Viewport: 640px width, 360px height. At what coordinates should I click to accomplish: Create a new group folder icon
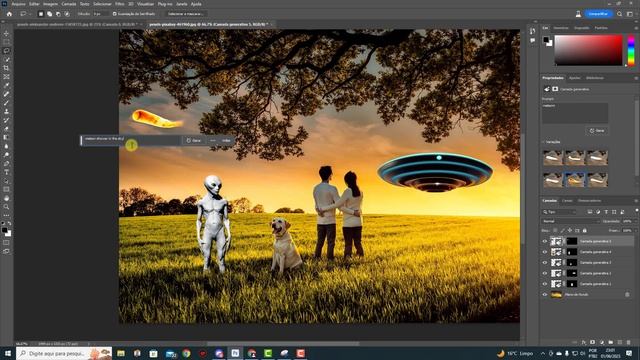point(611,342)
